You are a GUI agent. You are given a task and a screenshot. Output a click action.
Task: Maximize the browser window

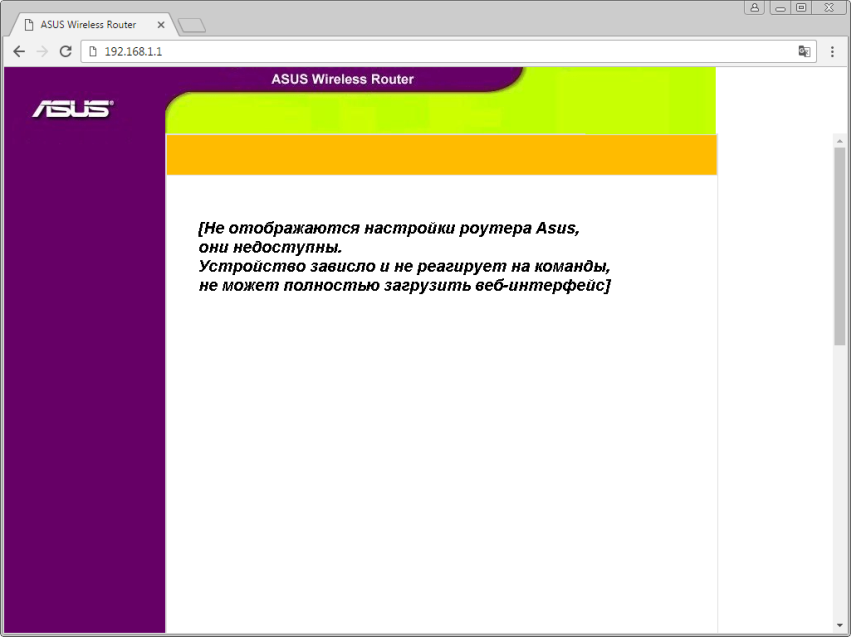coord(801,8)
